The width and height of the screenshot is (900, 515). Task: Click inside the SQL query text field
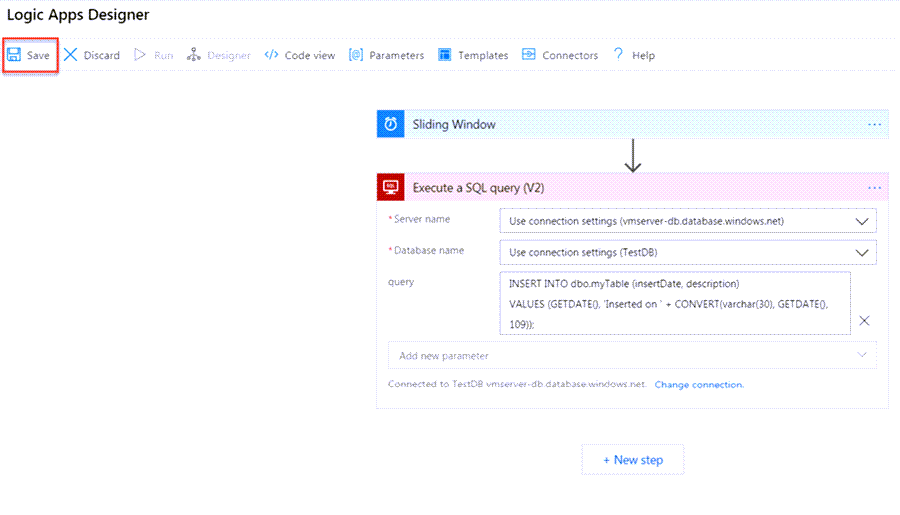pyautogui.click(x=675, y=303)
